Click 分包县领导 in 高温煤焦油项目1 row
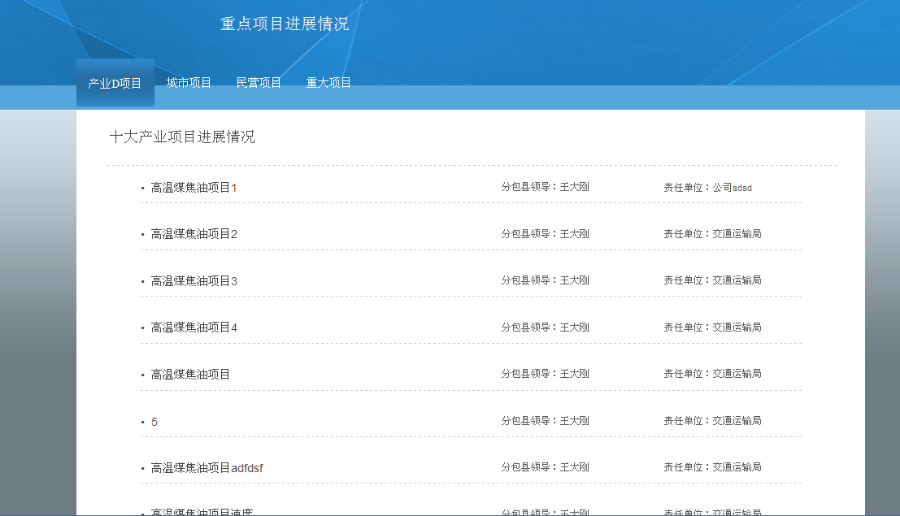Screen dimensions: 900x516 (x=545, y=187)
